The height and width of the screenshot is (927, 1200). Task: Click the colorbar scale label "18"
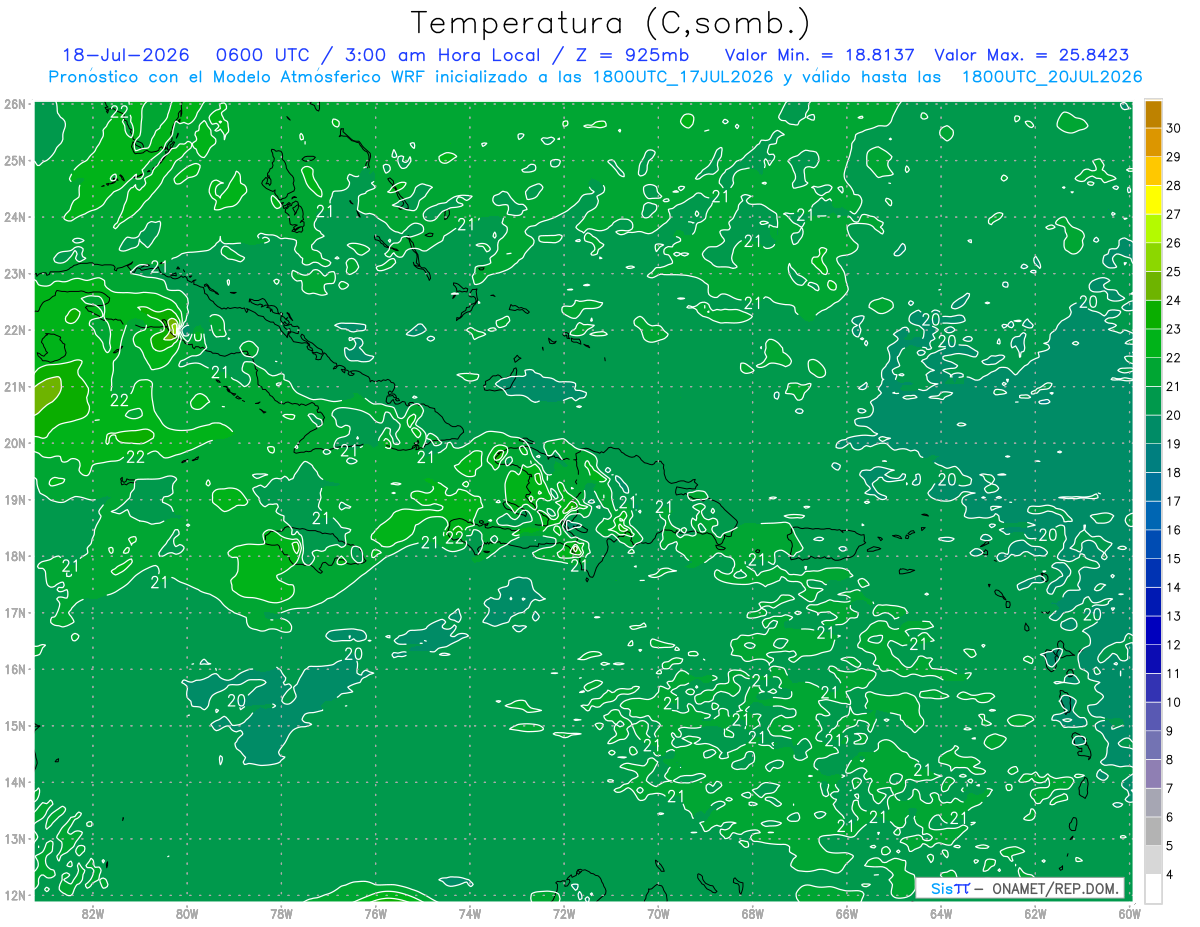(x=1174, y=472)
